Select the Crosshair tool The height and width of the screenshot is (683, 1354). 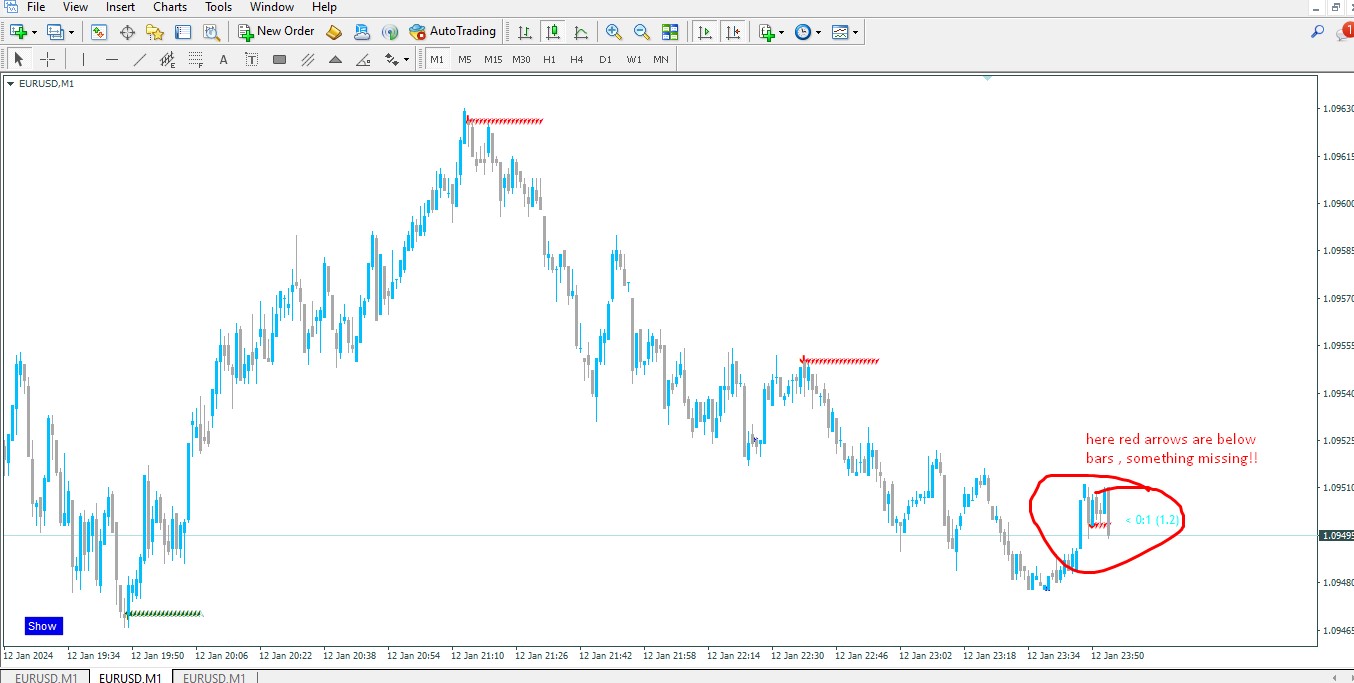coord(47,60)
